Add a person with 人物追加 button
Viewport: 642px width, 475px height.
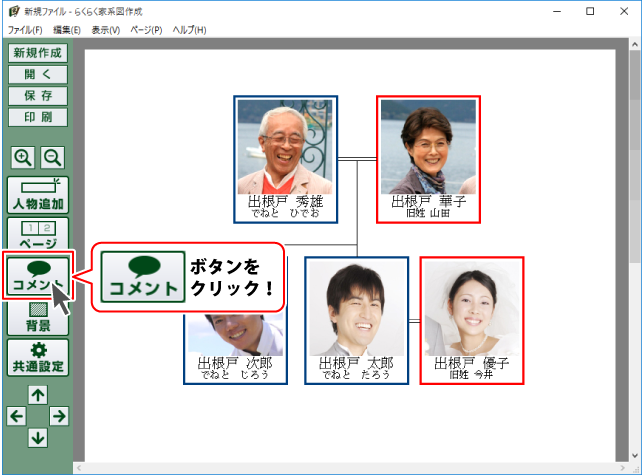[x=38, y=195]
